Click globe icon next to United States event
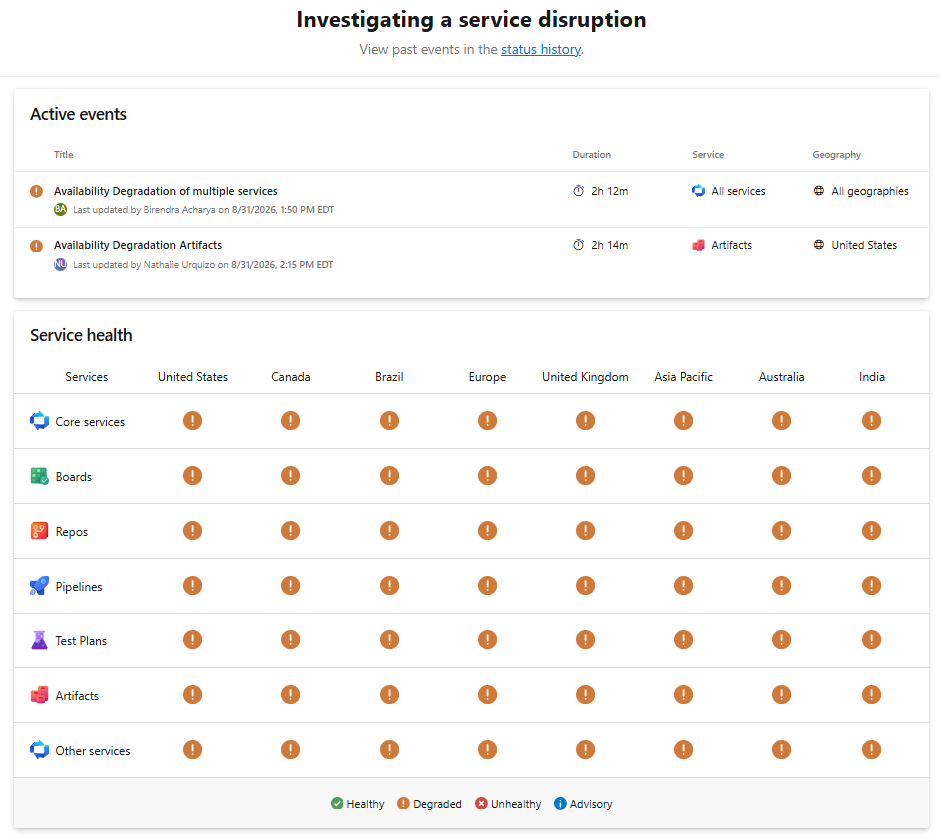 click(819, 245)
